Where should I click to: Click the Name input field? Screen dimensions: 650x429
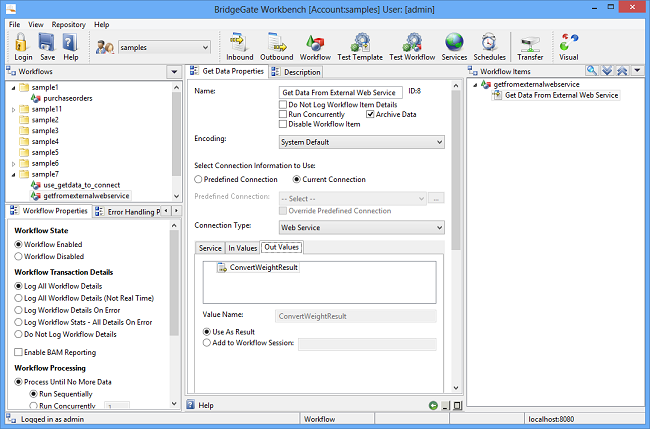click(341, 92)
